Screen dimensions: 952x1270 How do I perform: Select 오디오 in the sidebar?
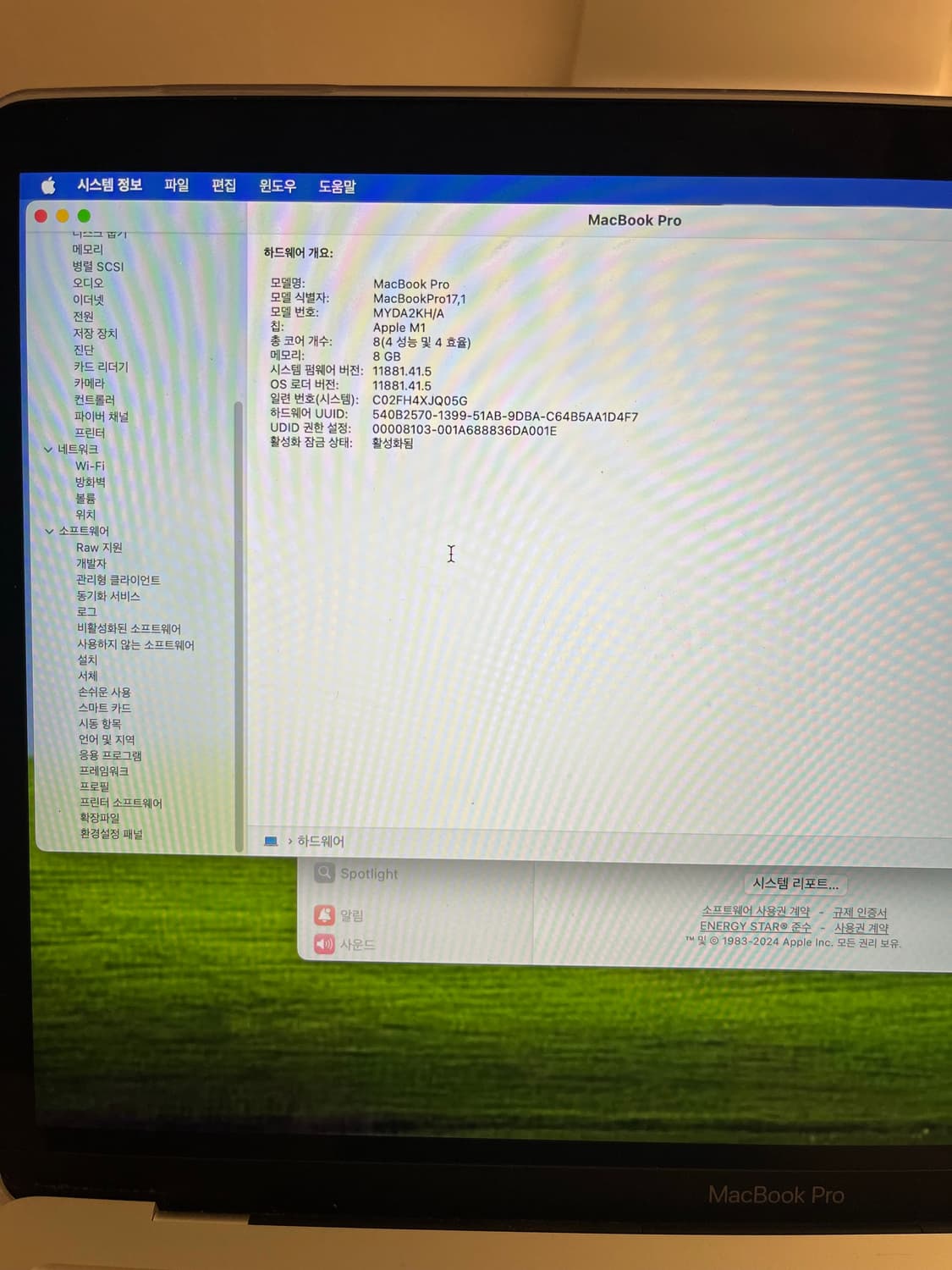pyautogui.click(x=87, y=283)
